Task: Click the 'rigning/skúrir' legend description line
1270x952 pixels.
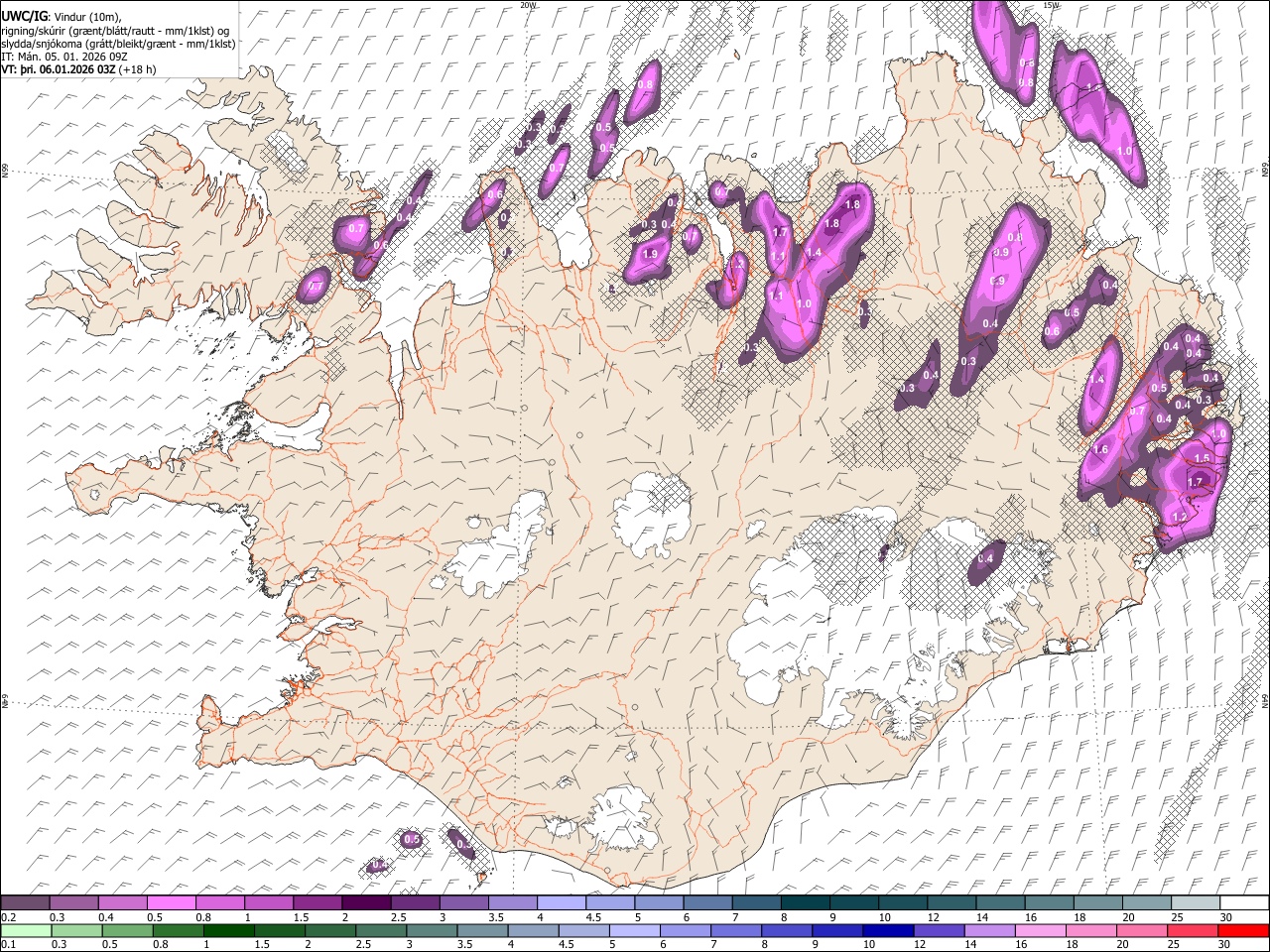Action: (x=117, y=30)
